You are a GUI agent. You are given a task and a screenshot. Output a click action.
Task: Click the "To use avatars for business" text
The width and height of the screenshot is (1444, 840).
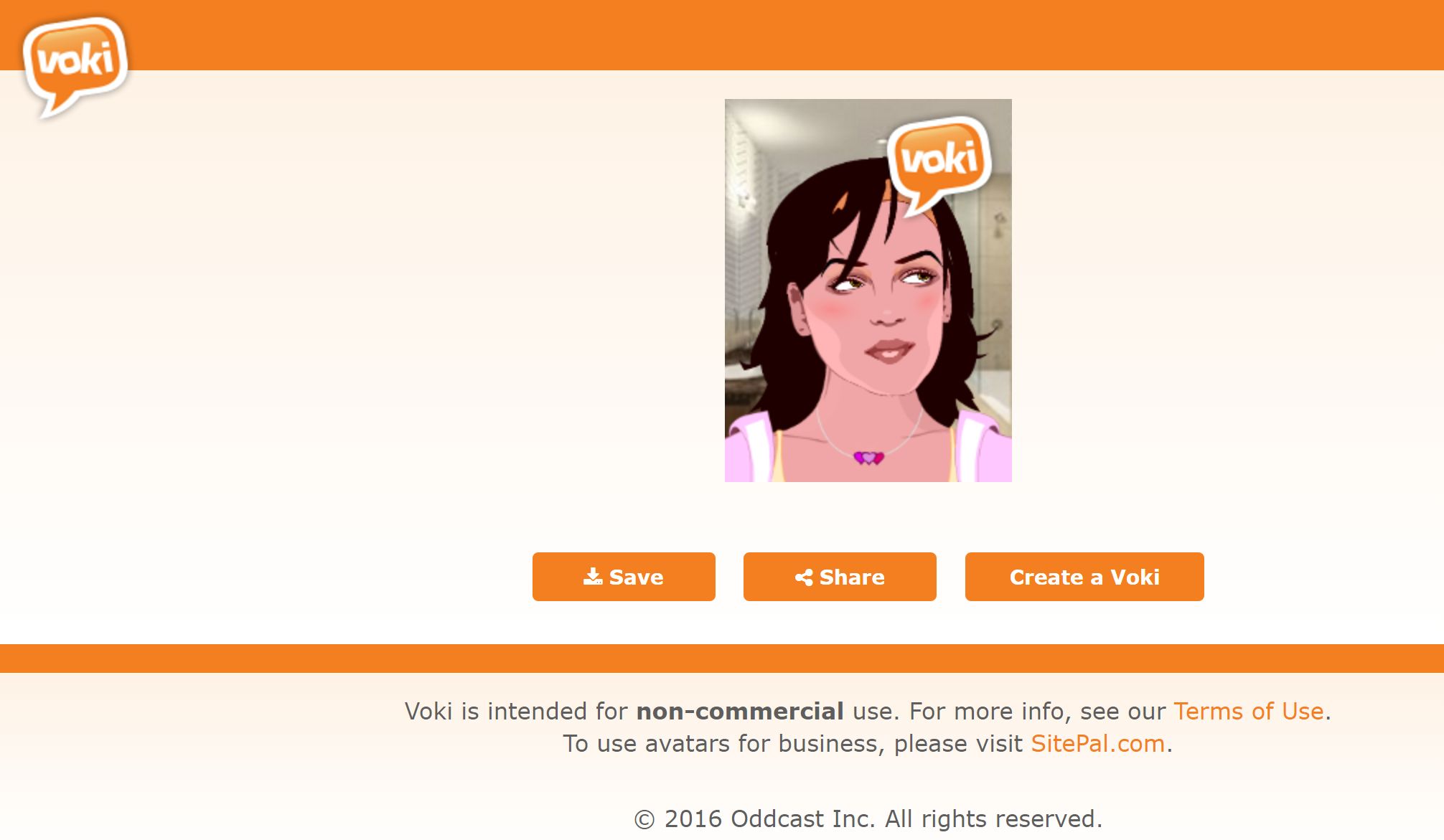(721, 744)
